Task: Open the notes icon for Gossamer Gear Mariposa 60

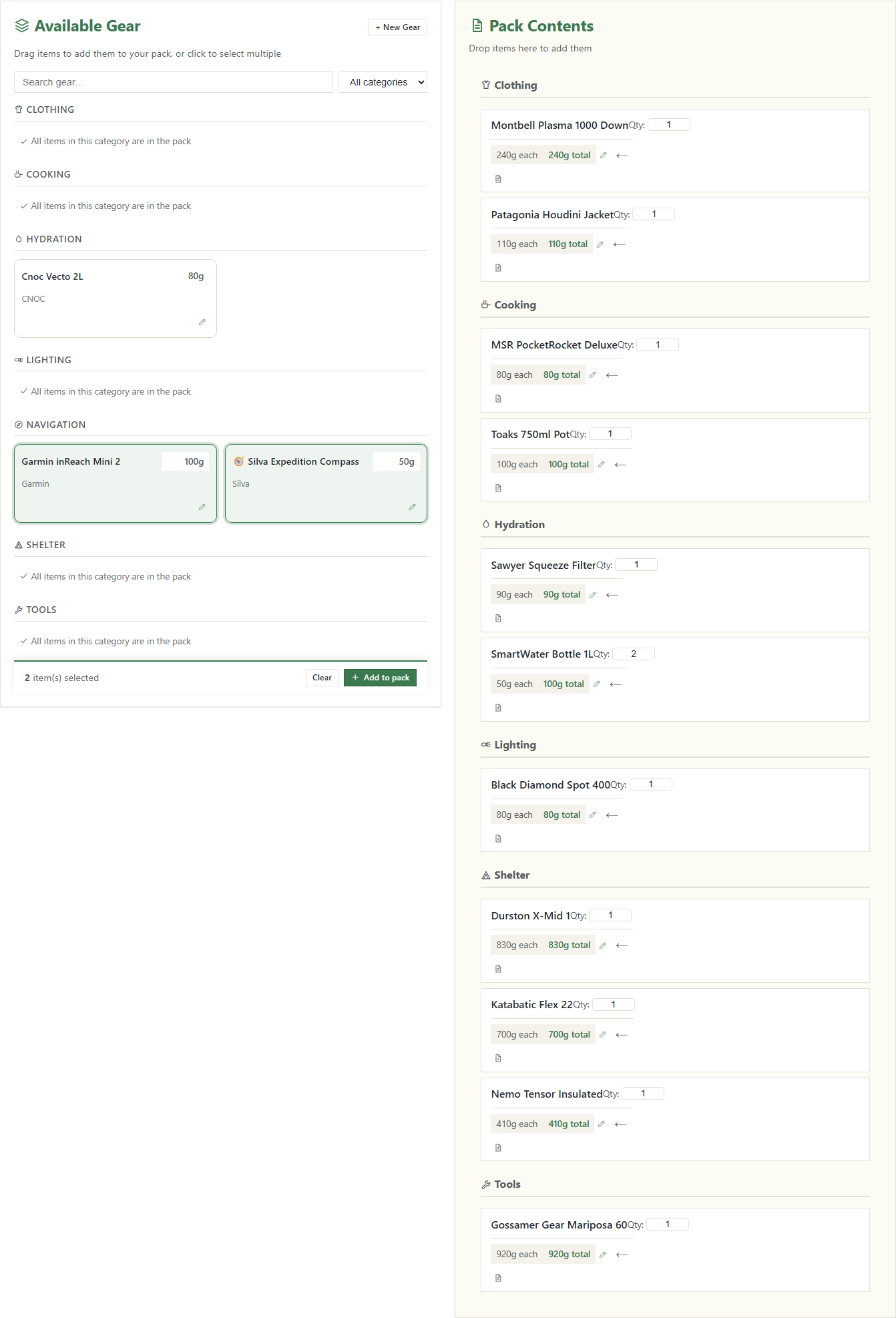Action: click(x=498, y=1278)
